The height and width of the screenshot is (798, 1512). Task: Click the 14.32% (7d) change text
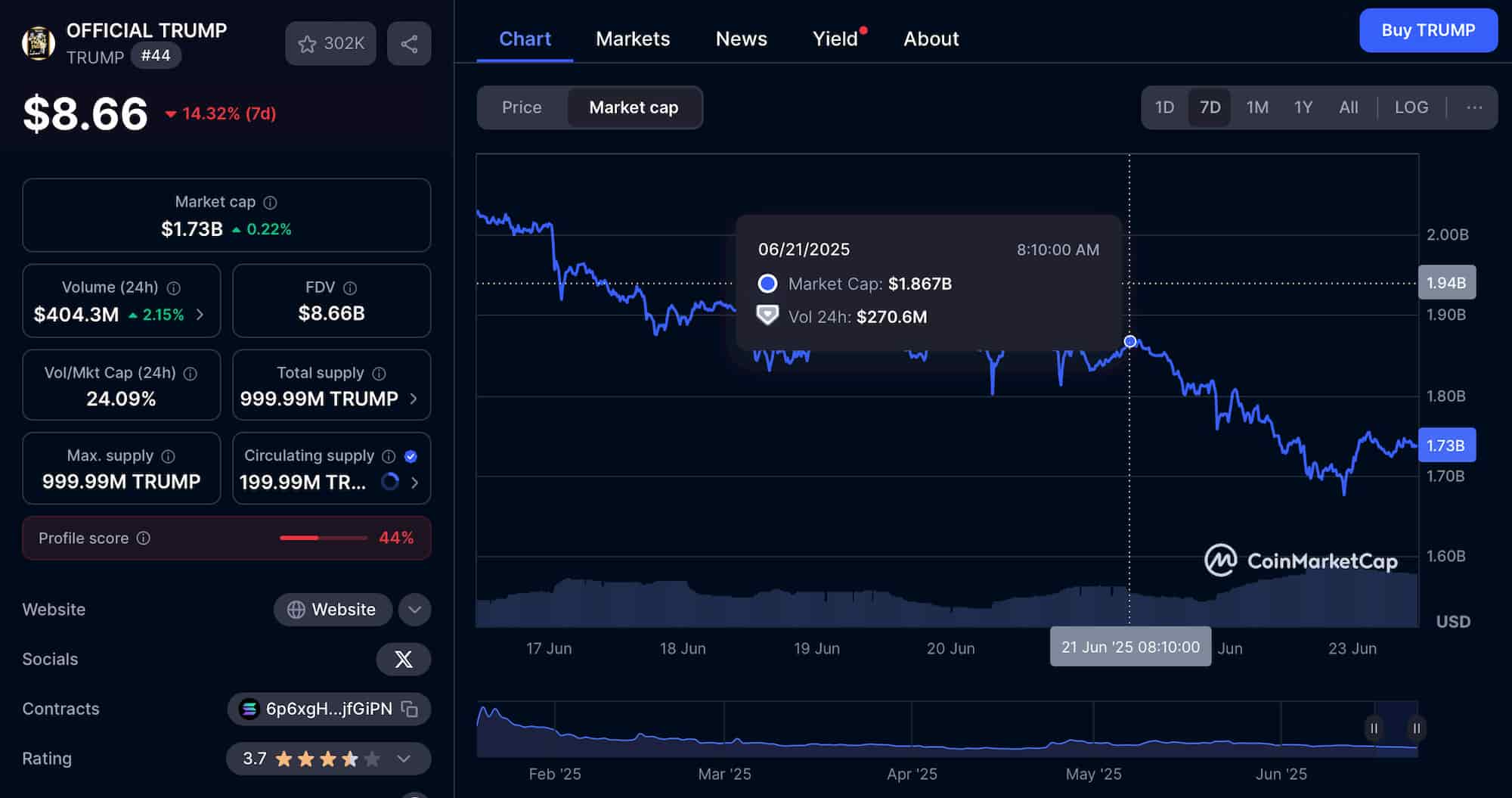[x=228, y=113]
